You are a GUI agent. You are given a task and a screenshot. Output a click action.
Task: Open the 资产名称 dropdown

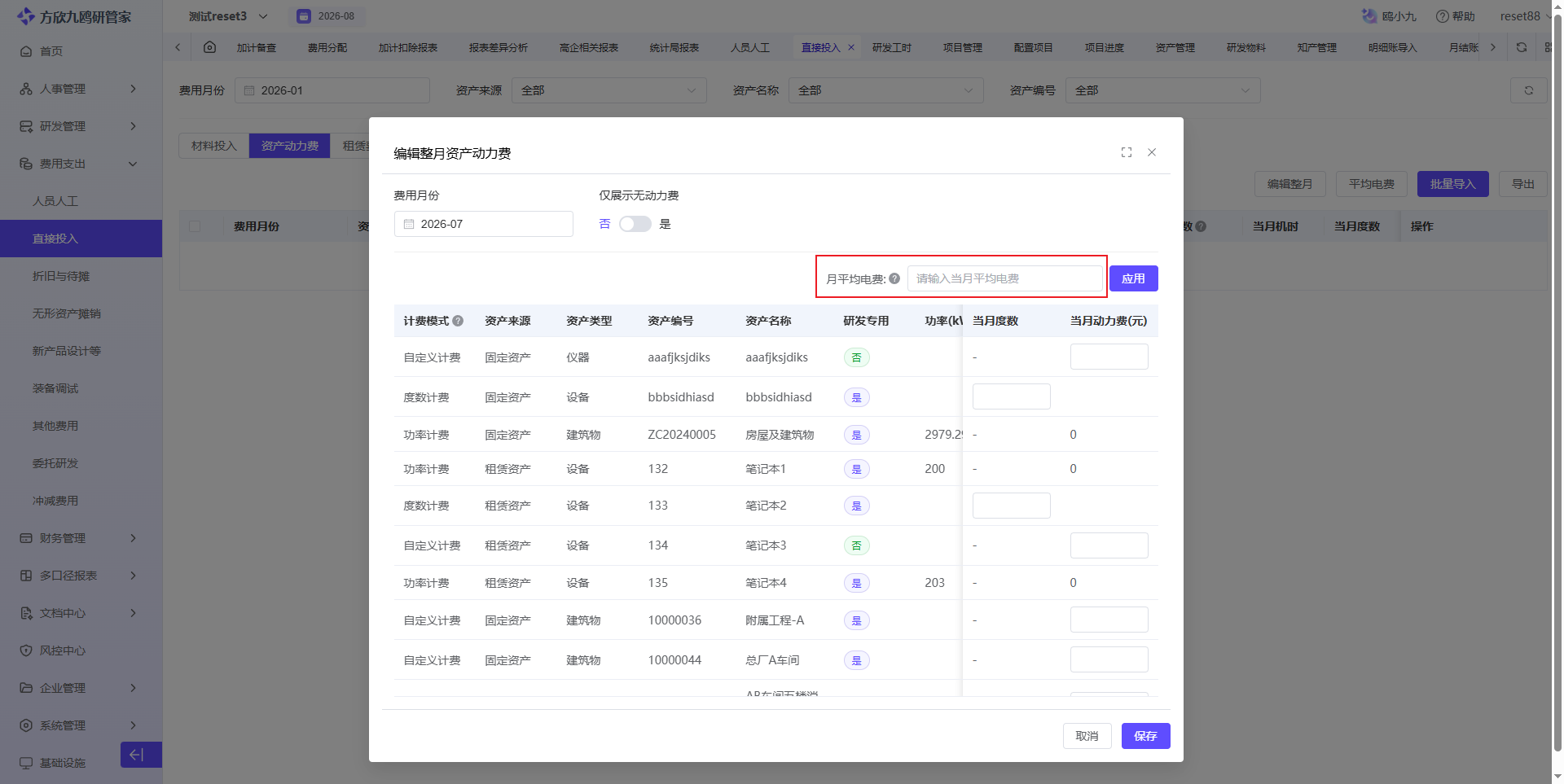886,90
